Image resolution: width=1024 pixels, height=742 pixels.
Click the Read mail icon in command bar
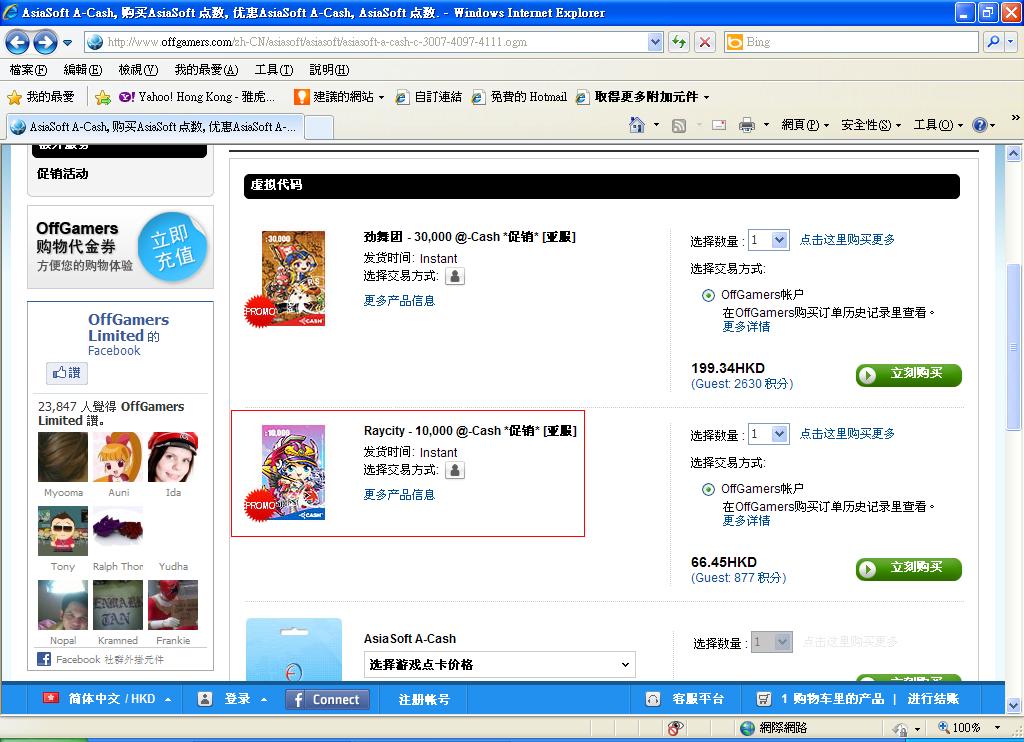(718, 125)
